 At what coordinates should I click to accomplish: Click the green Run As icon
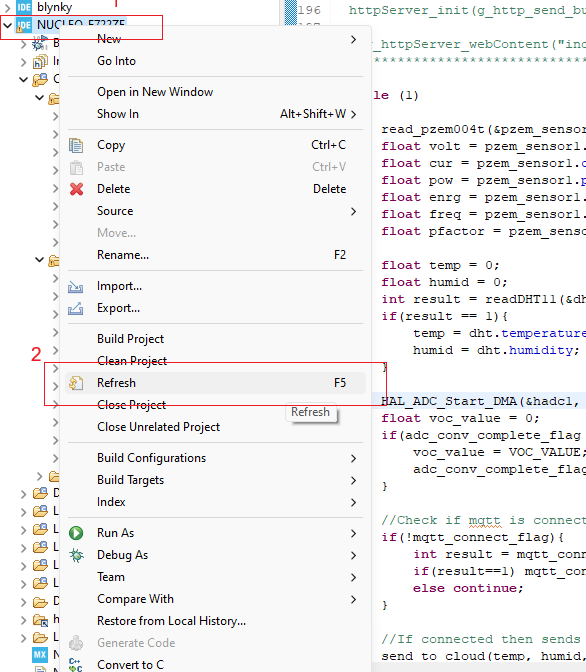click(x=76, y=533)
